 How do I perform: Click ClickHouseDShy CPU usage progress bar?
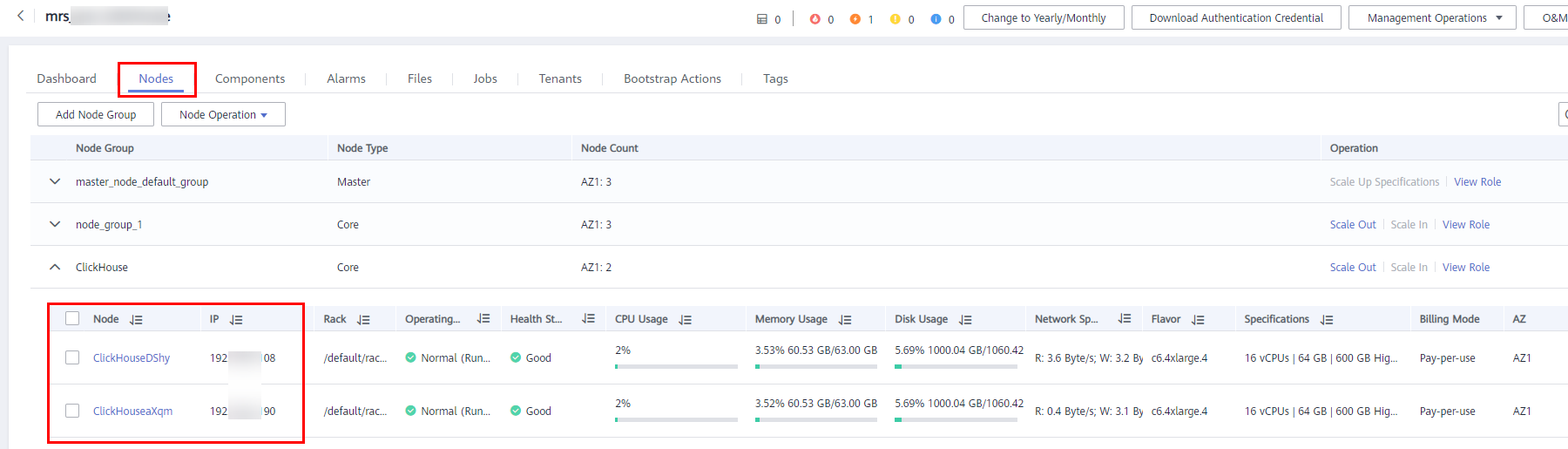coord(675,366)
